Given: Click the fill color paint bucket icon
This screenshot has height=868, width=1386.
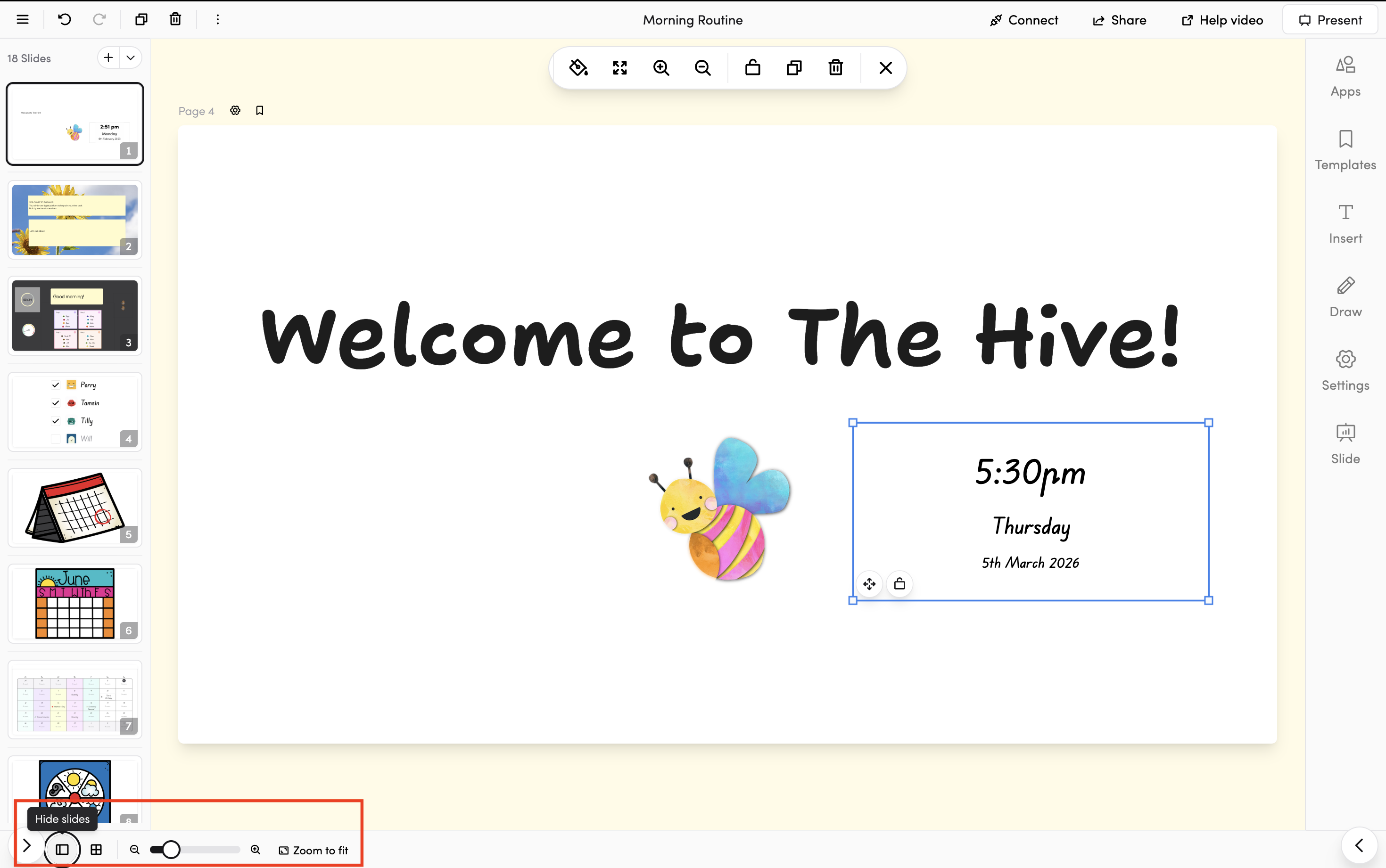Looking at the screenshot, I should click(578, 68).
